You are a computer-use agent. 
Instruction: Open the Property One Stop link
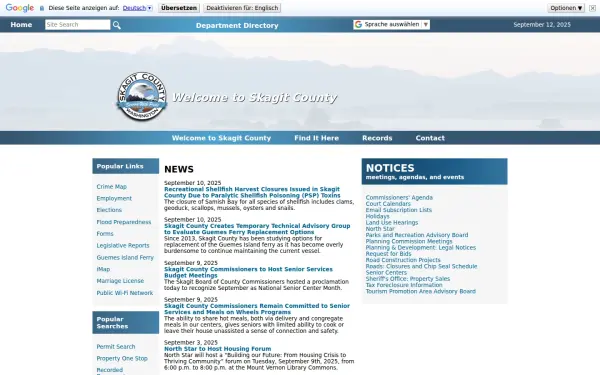(x=122, y=359)
